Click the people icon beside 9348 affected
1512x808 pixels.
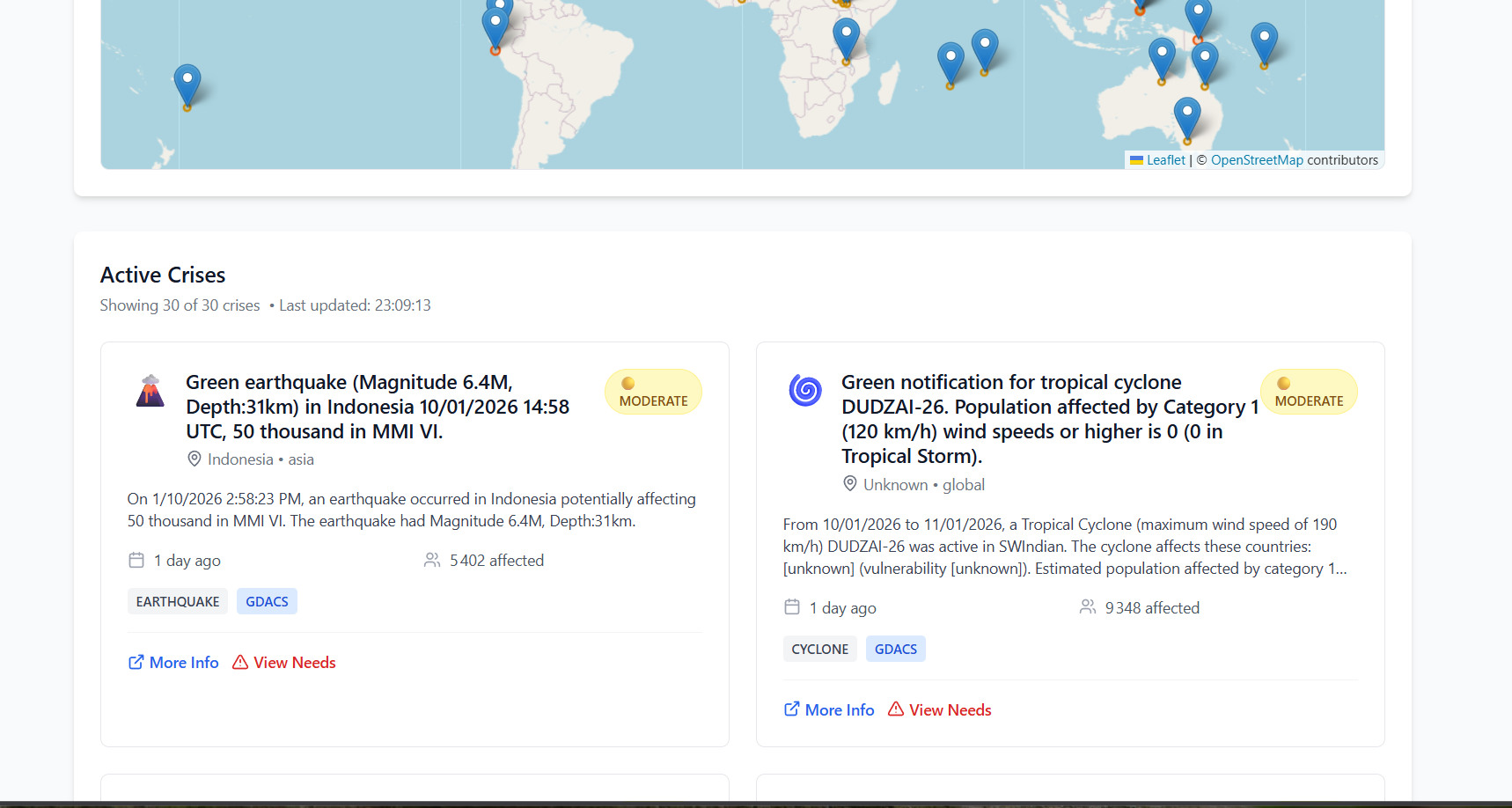tap(1088, 607)
